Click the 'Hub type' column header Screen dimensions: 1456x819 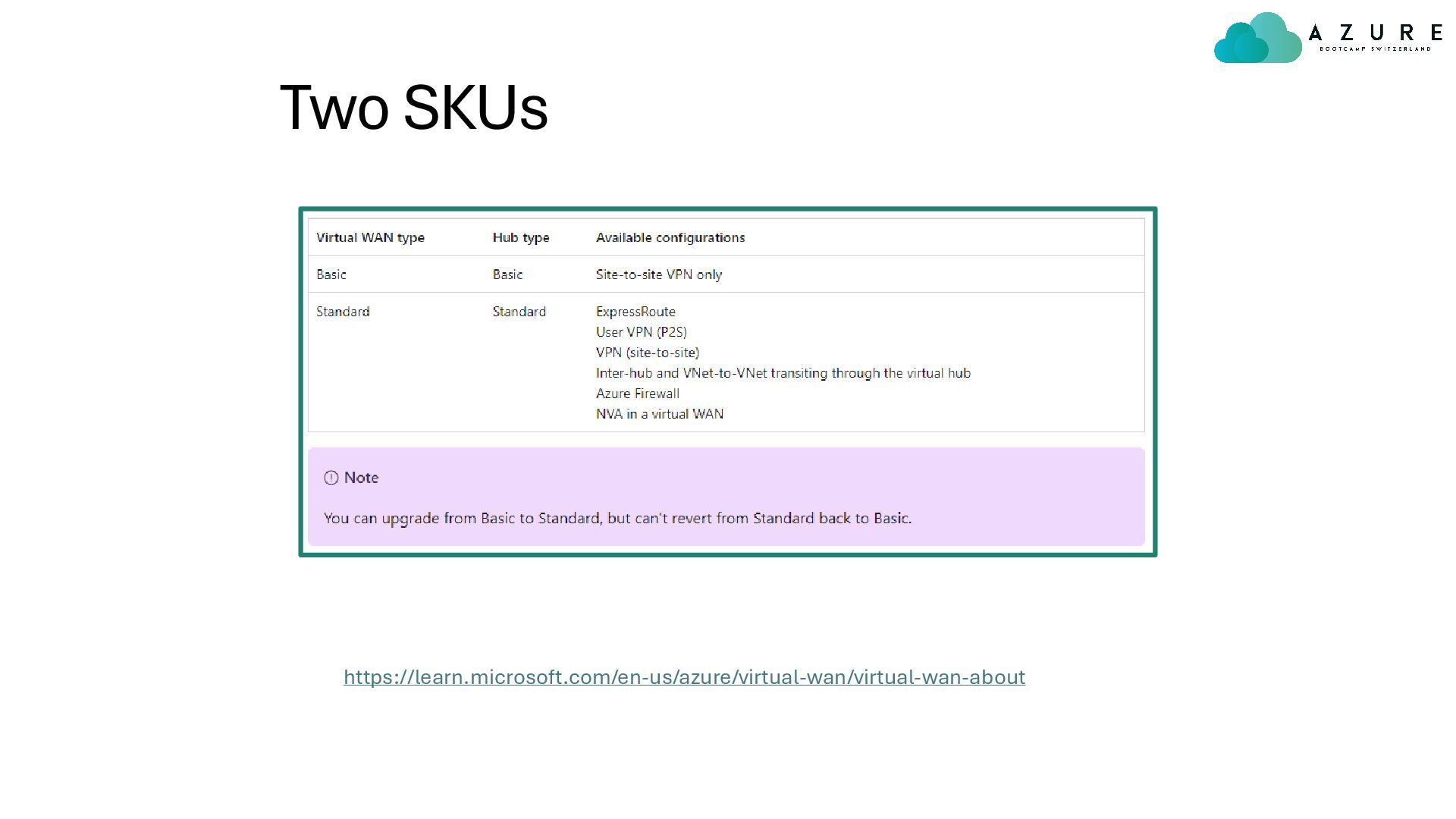tap(521, 237)
